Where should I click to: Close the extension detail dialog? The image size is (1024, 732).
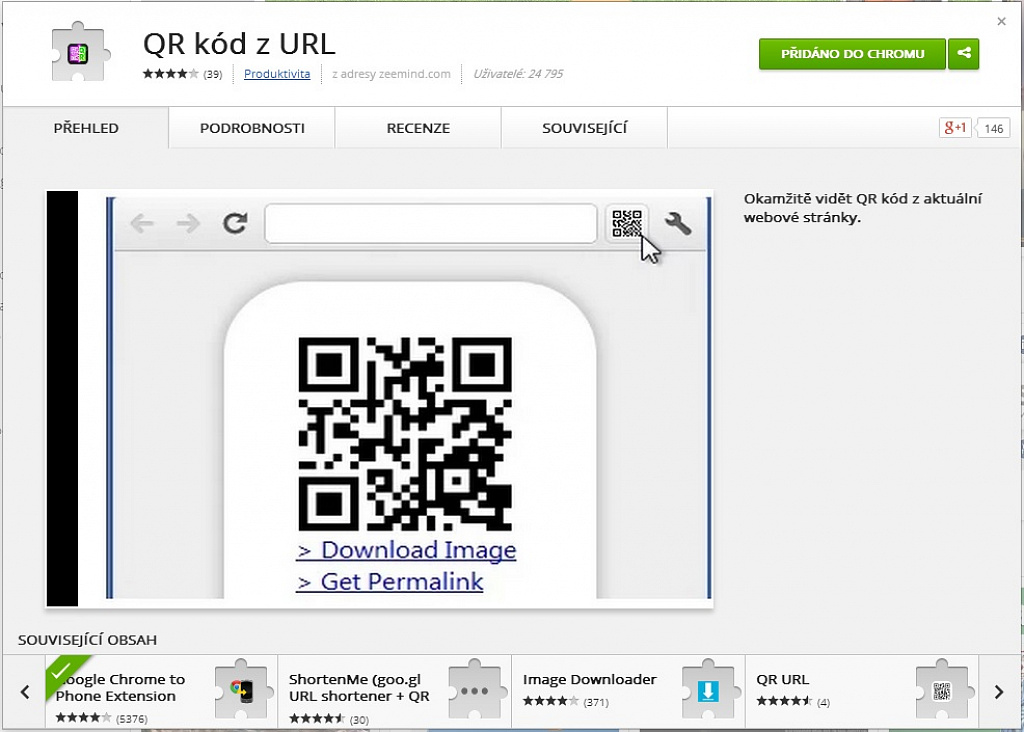[1001, 22]
